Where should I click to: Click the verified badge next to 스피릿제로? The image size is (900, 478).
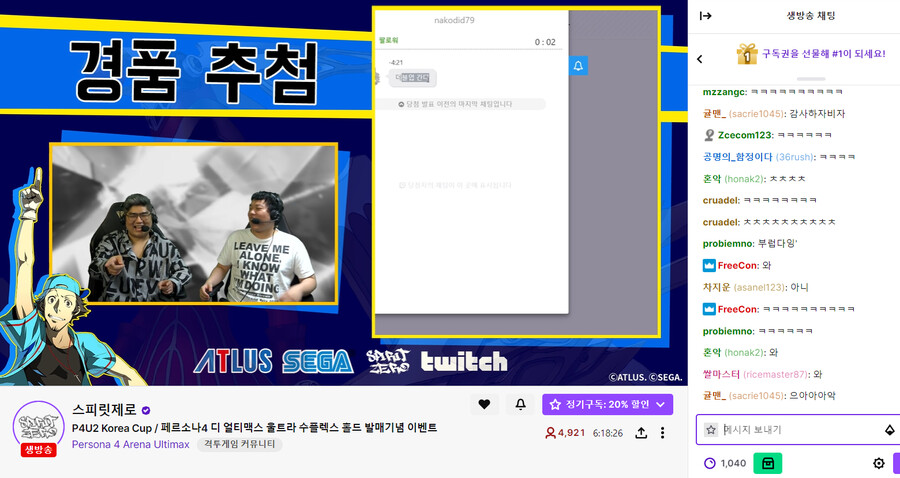pos(146,410)
